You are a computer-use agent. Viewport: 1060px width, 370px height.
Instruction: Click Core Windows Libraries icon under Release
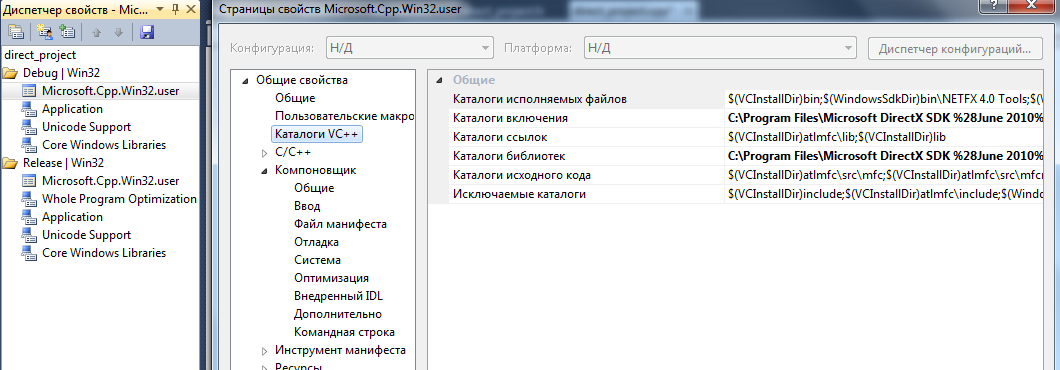[29, 253]
